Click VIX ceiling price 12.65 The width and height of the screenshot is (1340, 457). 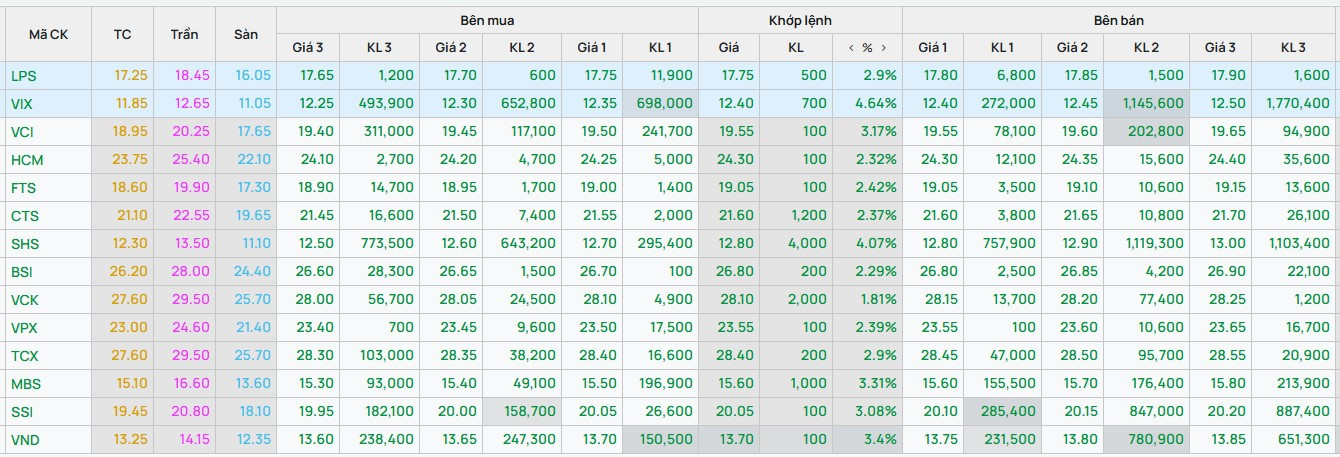click(x=193, y=103)
